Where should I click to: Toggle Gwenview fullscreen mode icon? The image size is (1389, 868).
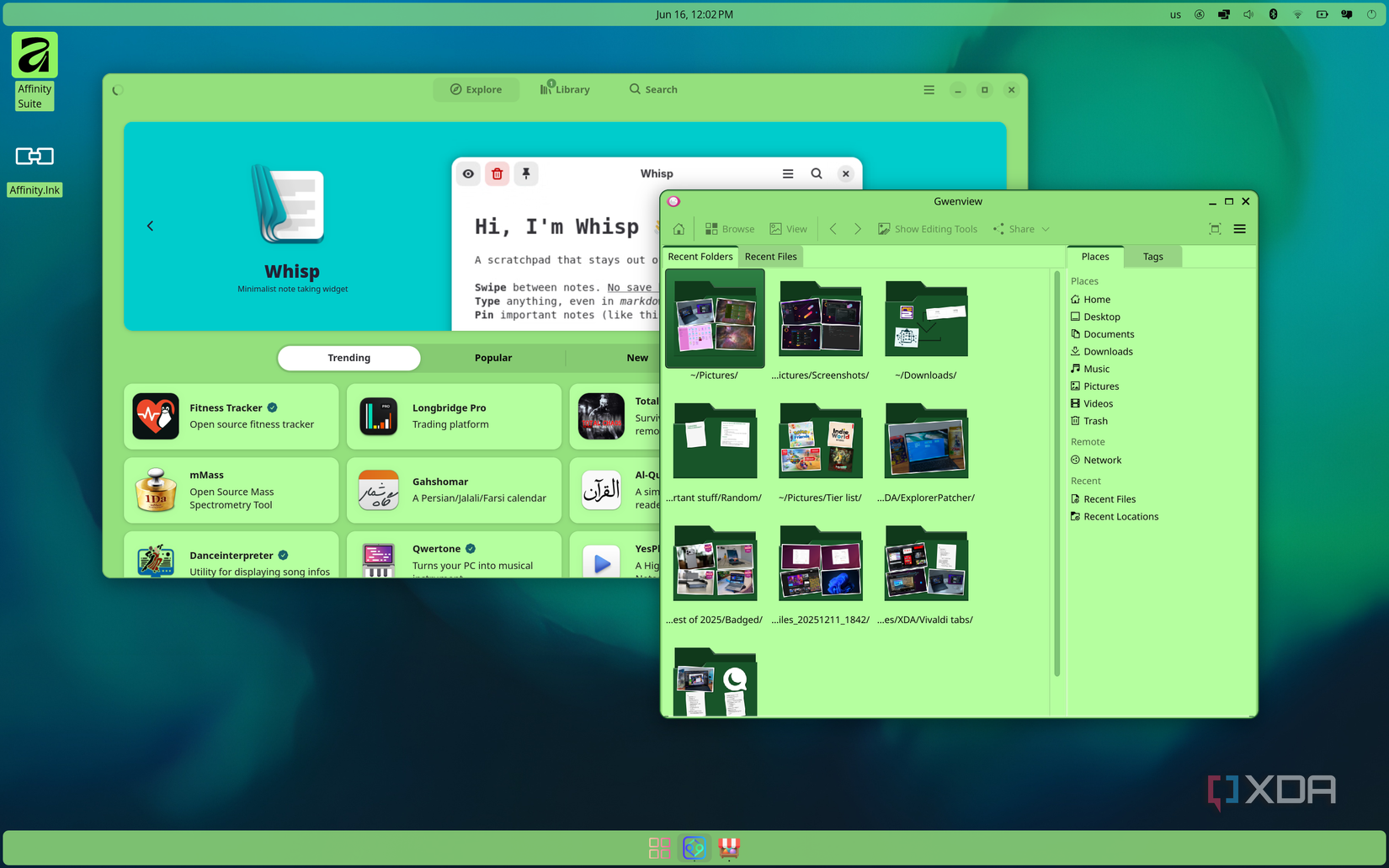[x=1215, y=229]
